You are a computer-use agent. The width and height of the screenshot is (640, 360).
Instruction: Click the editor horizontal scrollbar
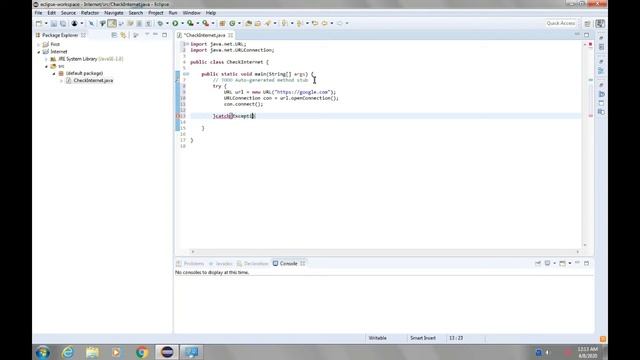click(385, 252)
